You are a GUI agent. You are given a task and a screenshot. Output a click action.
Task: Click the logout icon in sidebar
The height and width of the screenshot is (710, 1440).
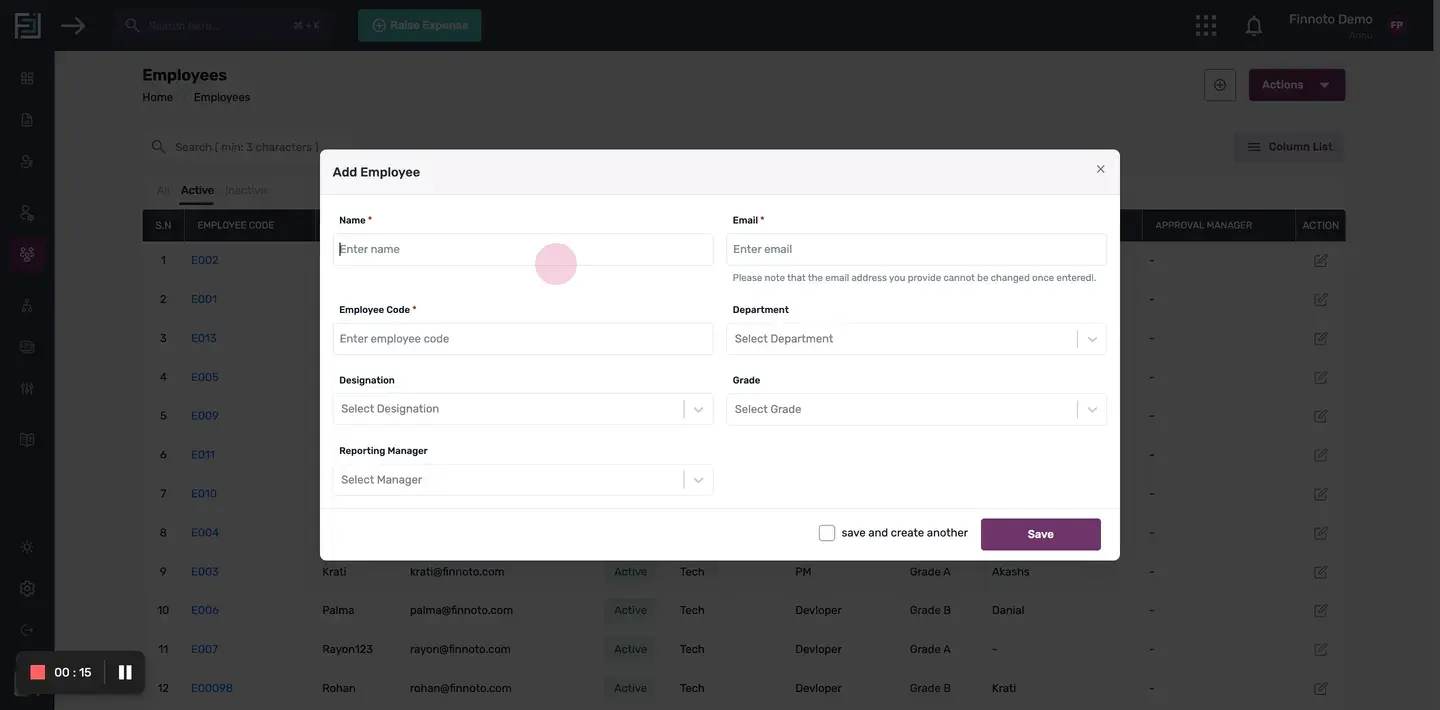pos(27,630)
